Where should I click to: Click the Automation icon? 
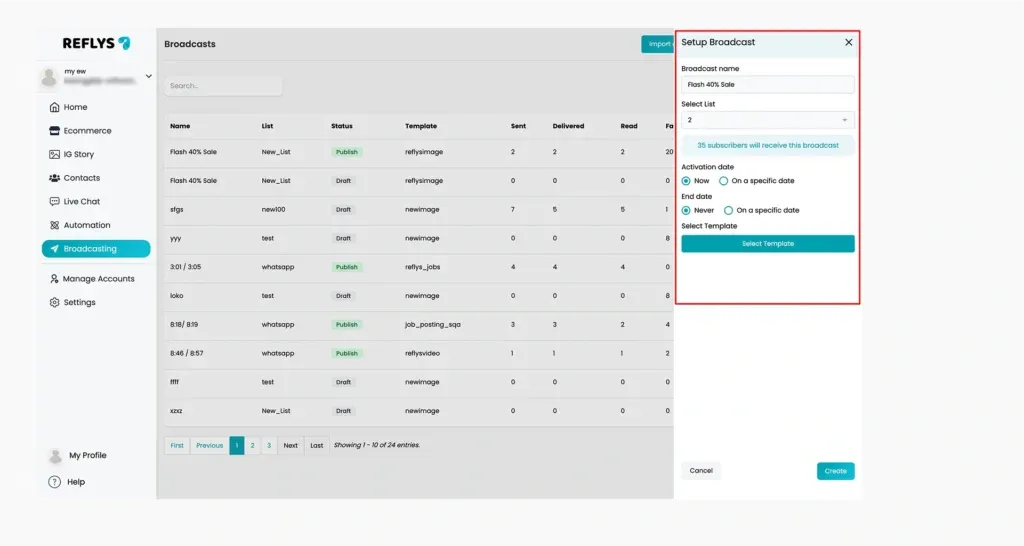click(x=54, y=225)
